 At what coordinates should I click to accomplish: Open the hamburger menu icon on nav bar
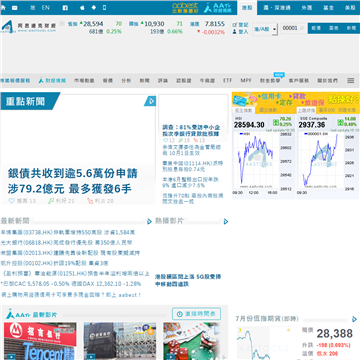(x=351, y=81)
